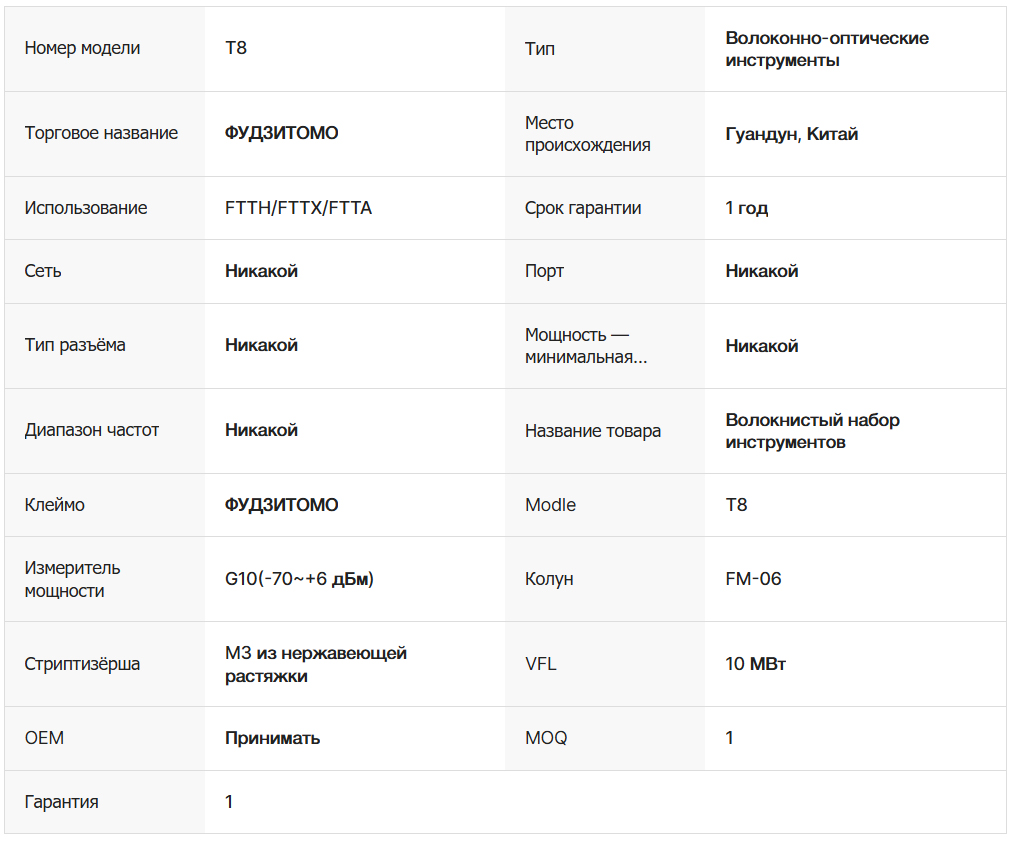Select the "FTTH/FTTX/FTTA" usage value
Screen dimensions: 1012x841
[x=298, y=208]
